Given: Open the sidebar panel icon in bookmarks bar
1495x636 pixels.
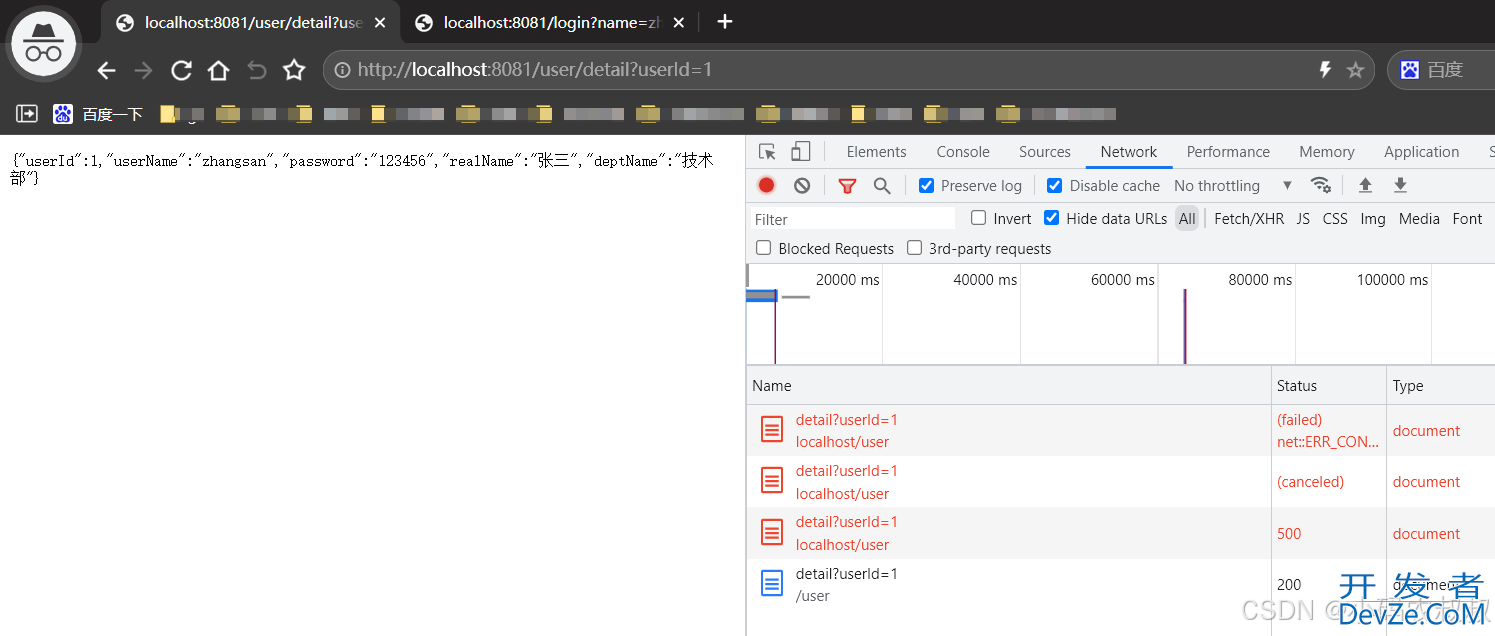Looking at the screenshot, I should [x=27, y=114].
